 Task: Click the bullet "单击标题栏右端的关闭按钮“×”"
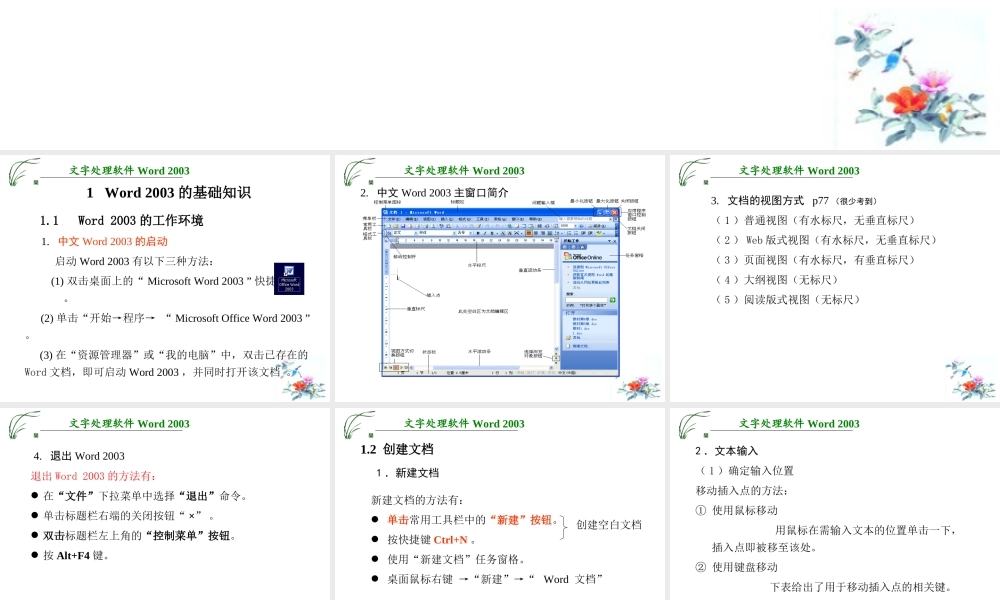[x=124, y=516]
